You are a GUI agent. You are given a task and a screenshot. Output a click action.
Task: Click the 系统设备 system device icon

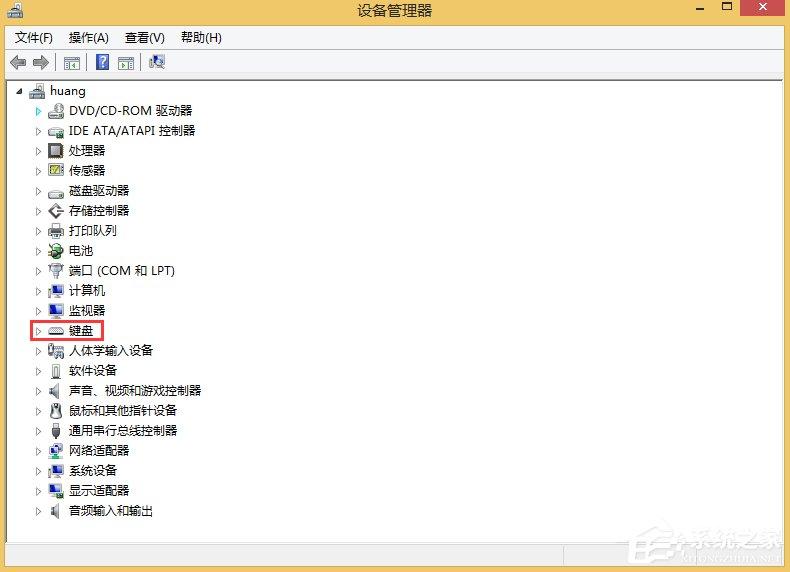tap(56, 471)
